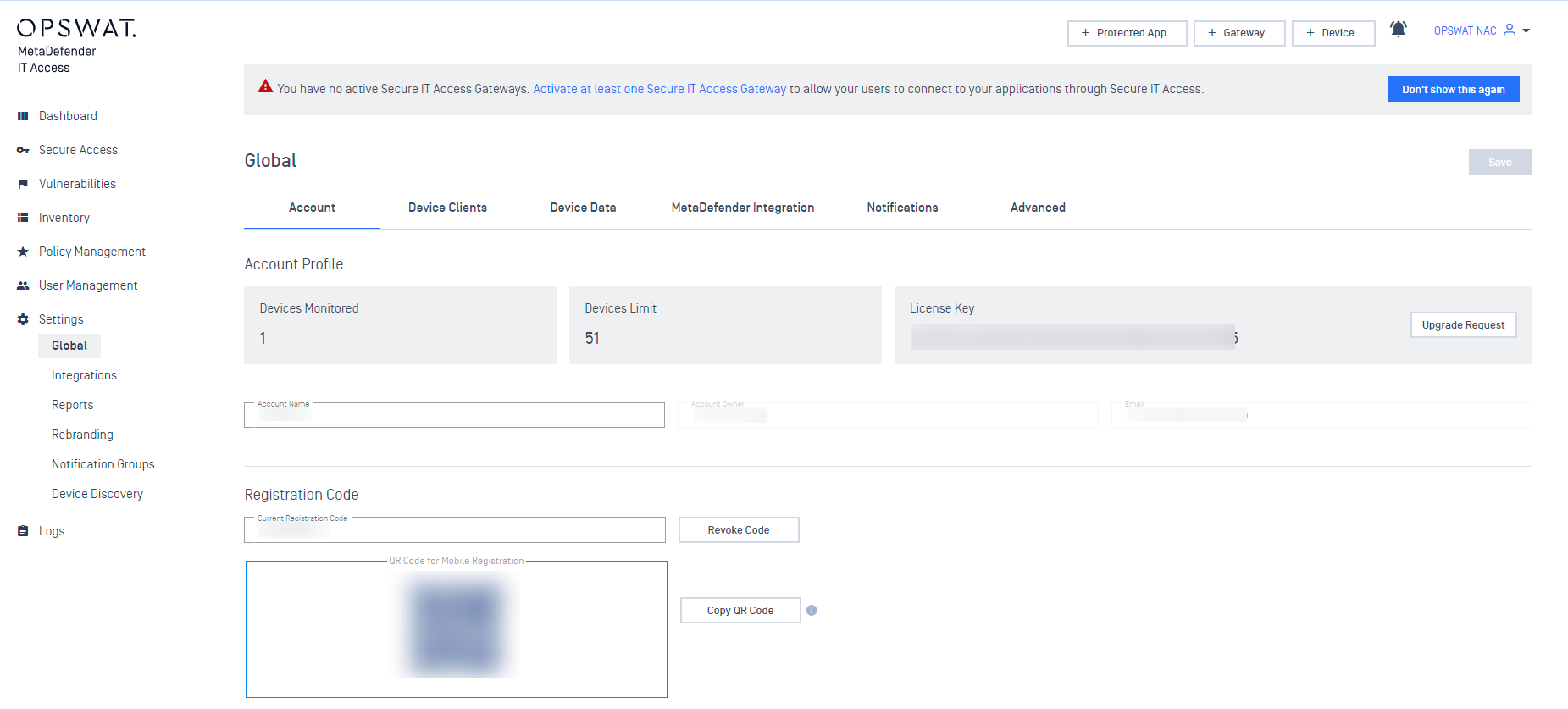The image size is (1568, 709).
Task: Click the Vulnerabilities flag icon
Action: (23, 184)
